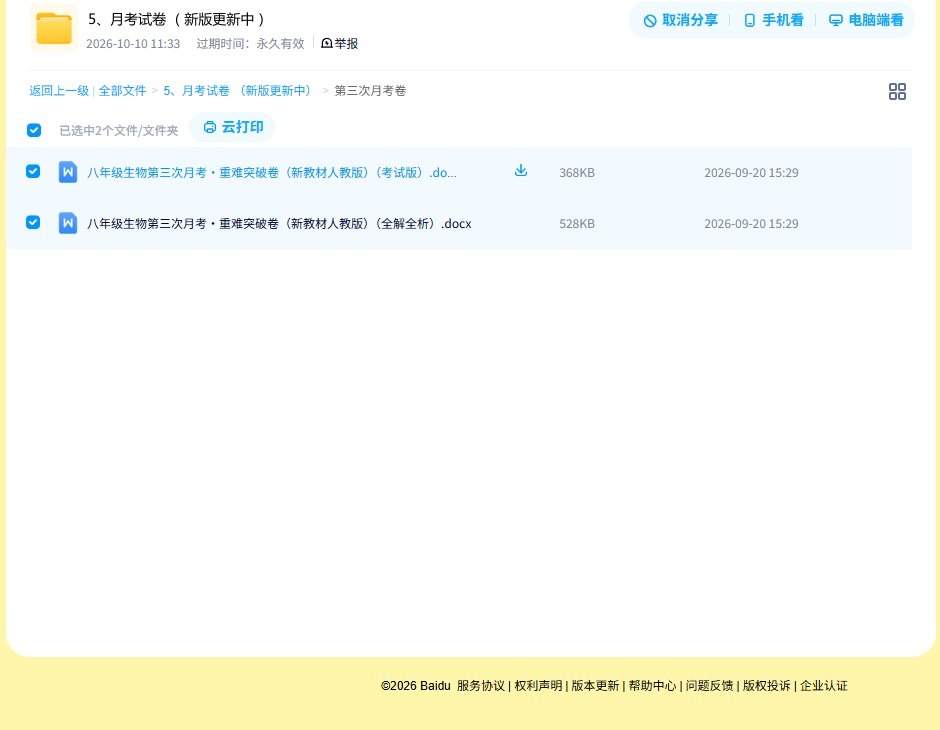Click the share date 2026-10-10 11:33
Image resolution: width=940 pixels, height=730 pixels.
[x=133, y=44]
